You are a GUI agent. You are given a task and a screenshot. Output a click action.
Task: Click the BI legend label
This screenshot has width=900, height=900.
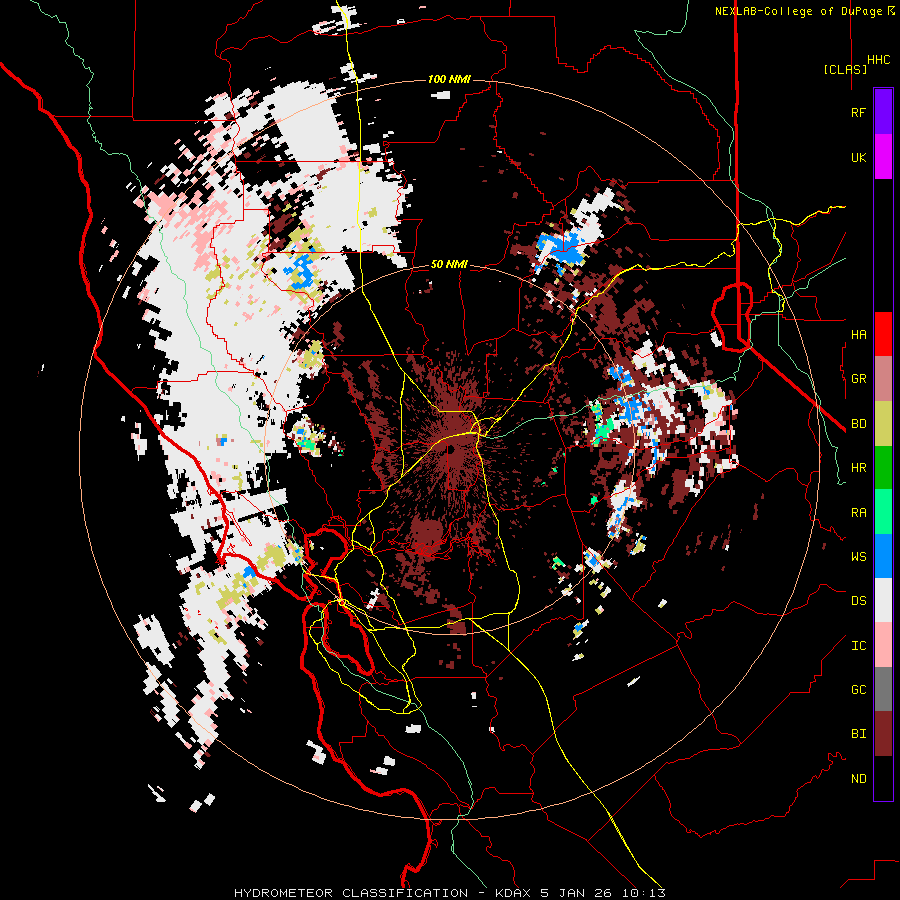pos(858,734)
